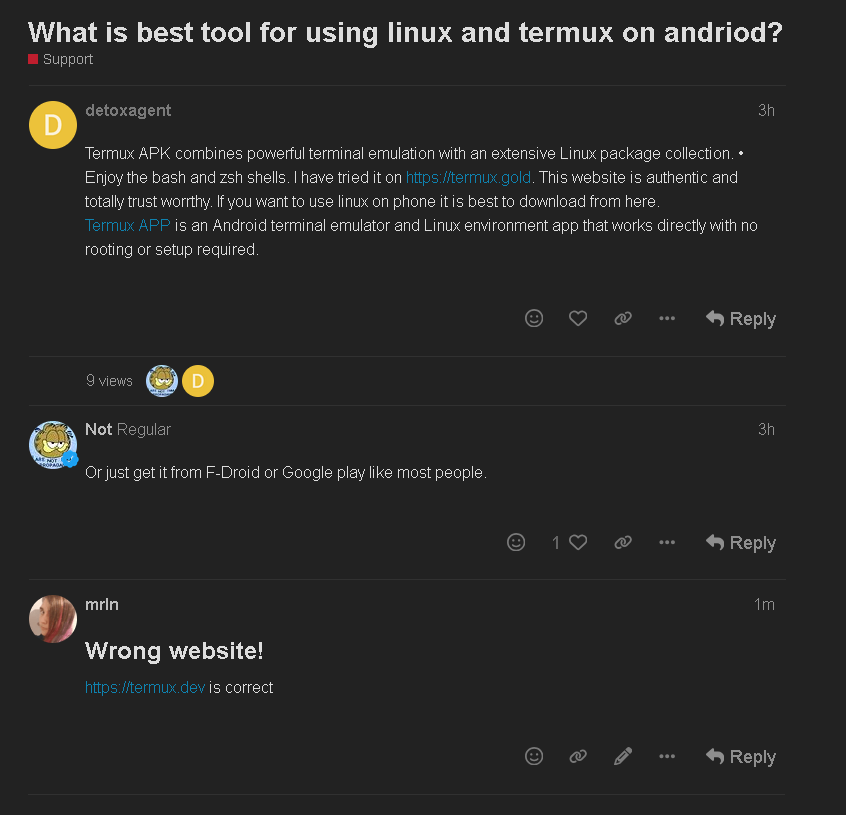
Task: Reply to detoxagent's post
Action: click(x=741, y=318)
